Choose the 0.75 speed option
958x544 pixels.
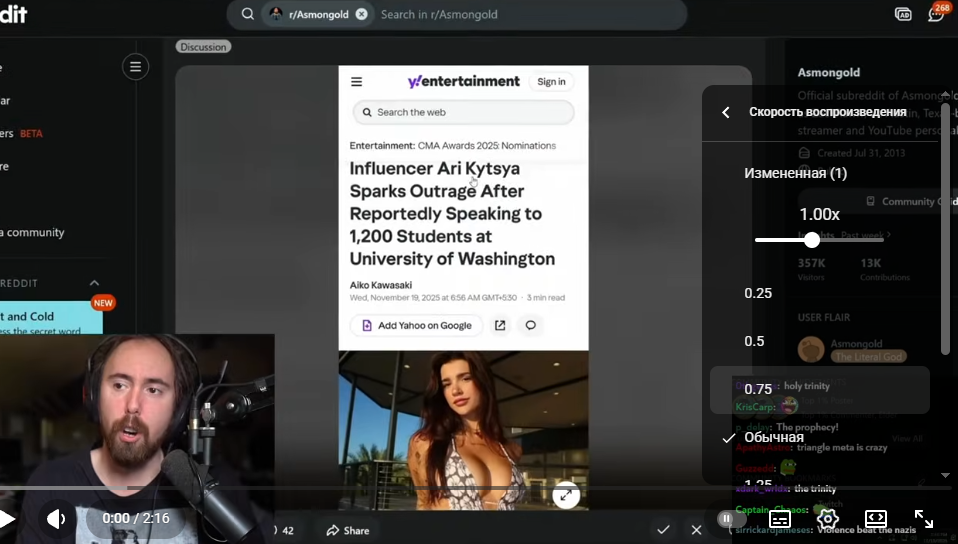tap(759, 389)
